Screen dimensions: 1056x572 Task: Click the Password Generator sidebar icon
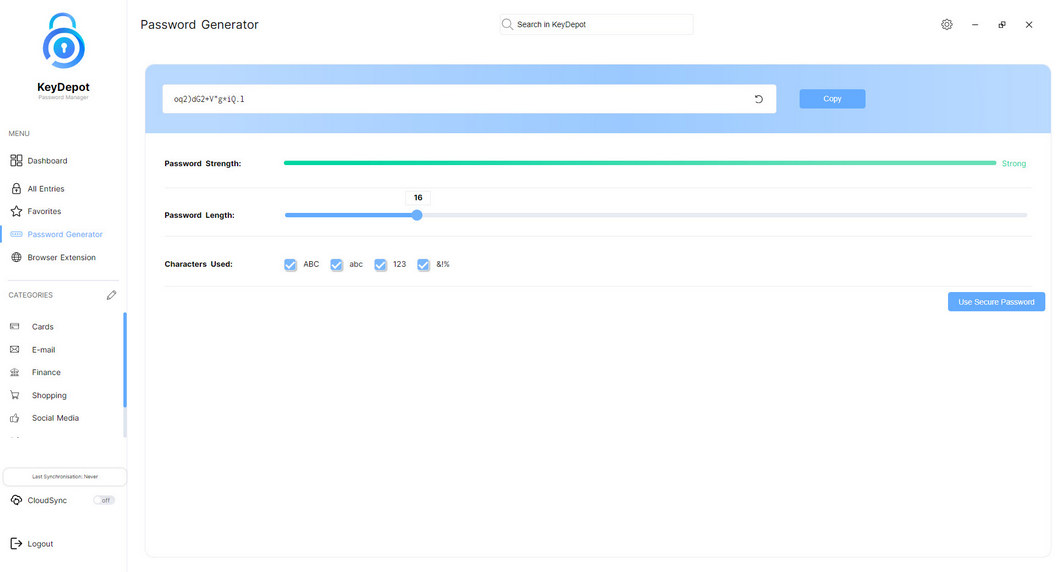pyautogui.click(x=16, y=234)
